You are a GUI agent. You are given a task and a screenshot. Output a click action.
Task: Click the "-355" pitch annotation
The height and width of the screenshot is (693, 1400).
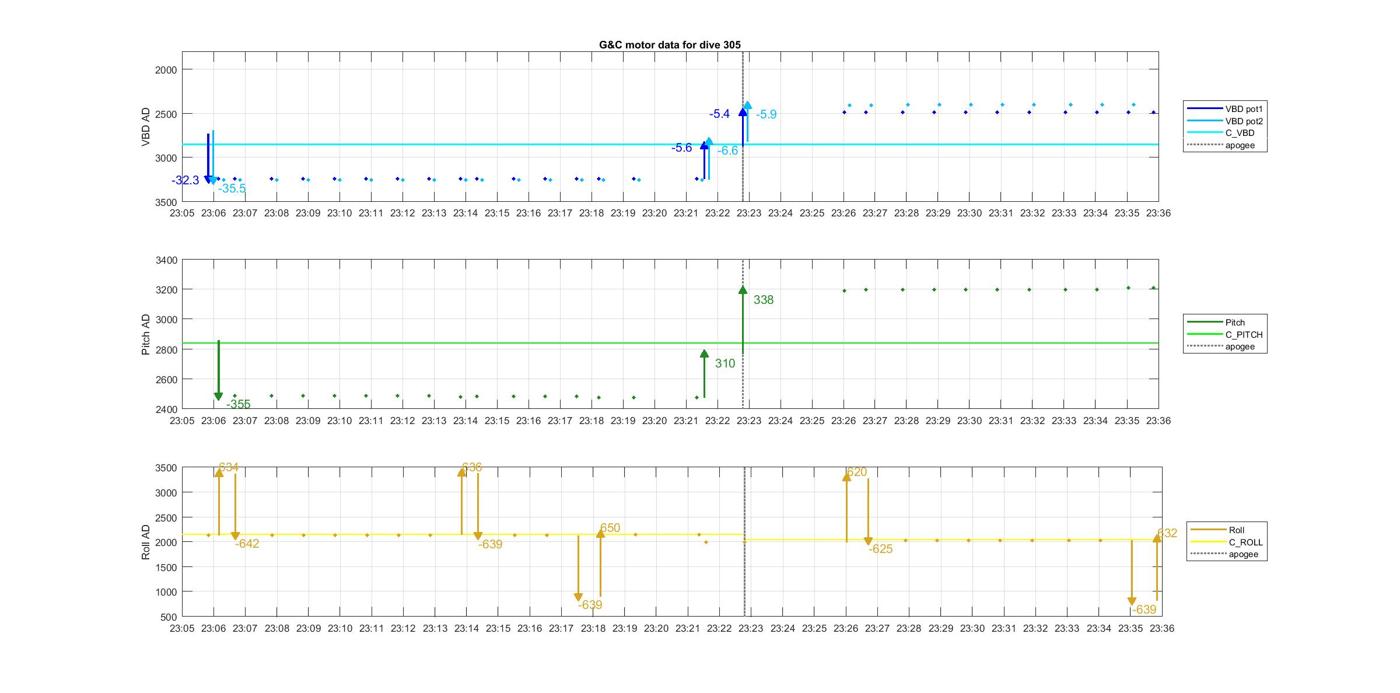(x=238, y=405)
